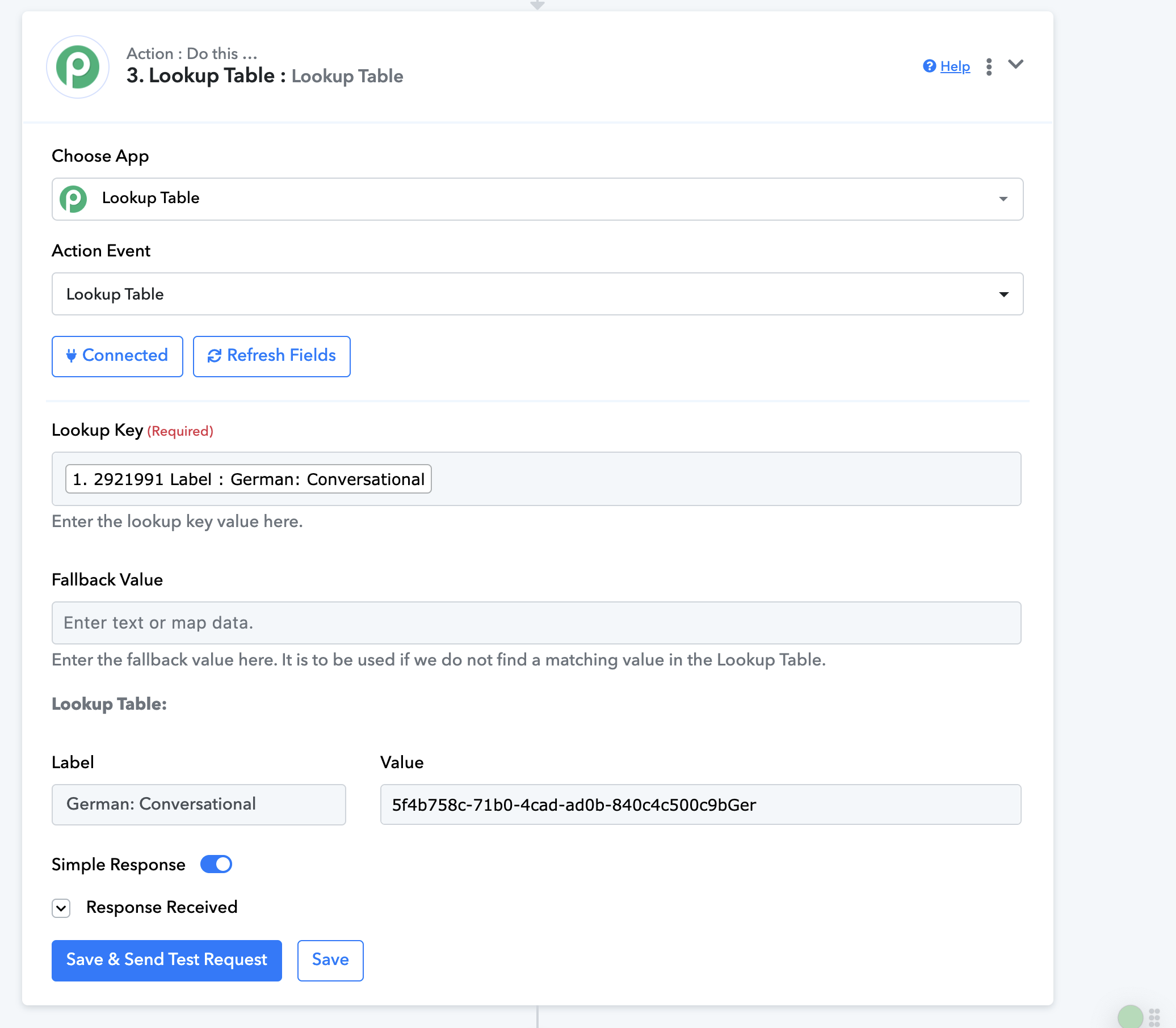Click Save & Send Test Request

(166, 960)
